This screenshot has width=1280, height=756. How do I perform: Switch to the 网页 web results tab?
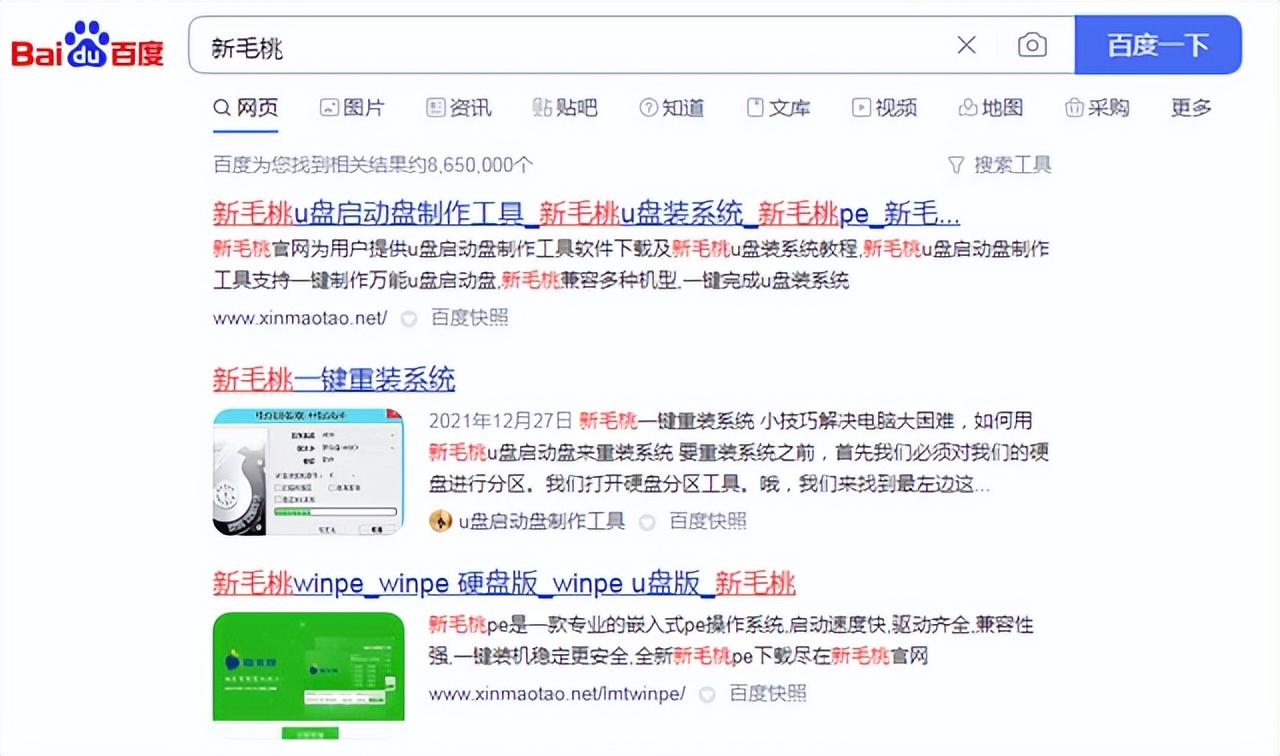[245, 107]
